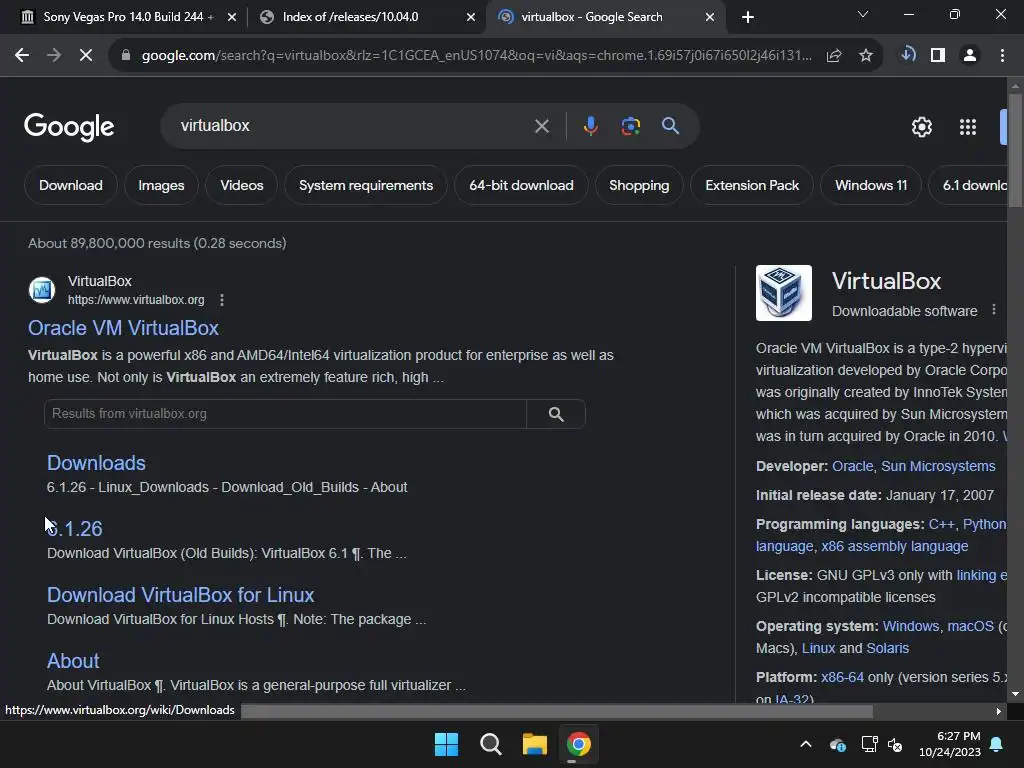The image size is (1024, 768).
Task: Click the Oracle developer link
Action: tap(852, 466)
